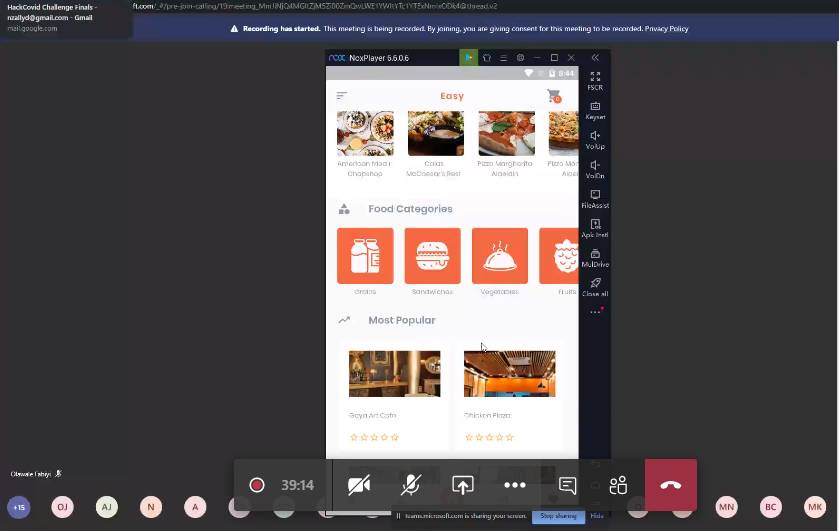Click the browser address bar URL

pyautogui.click(x=316, y=6)
